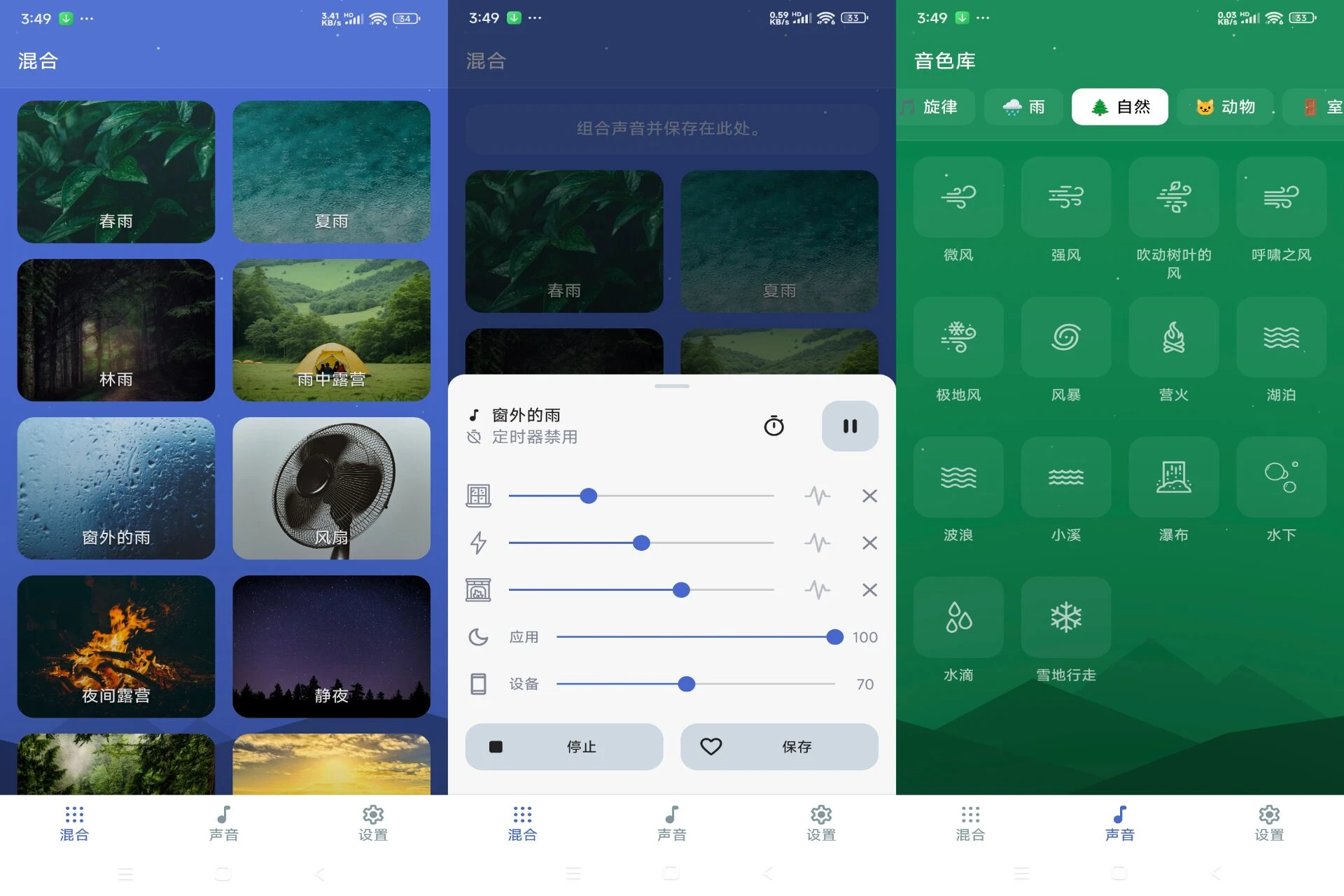The width and height of the screenshot is (1344, 896).
Task: Remove the second sound layer with X icon
Action: pyautogui.click(x=869, y=542)
